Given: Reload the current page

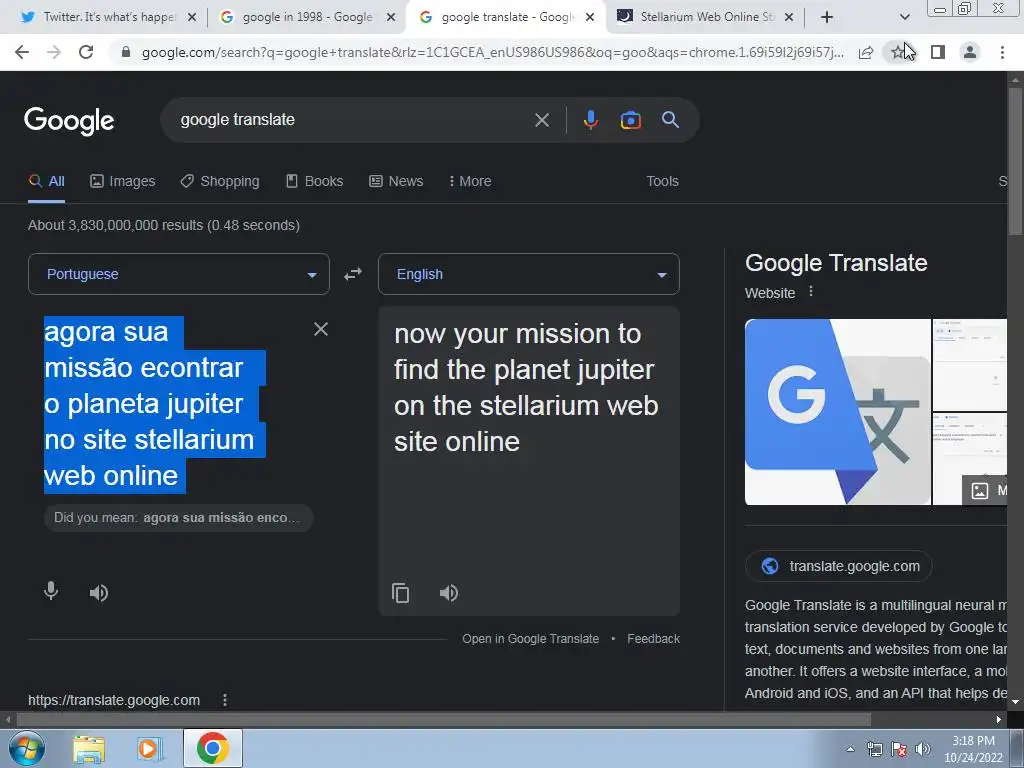Looking at the screenshot, I should pos(86,52).
